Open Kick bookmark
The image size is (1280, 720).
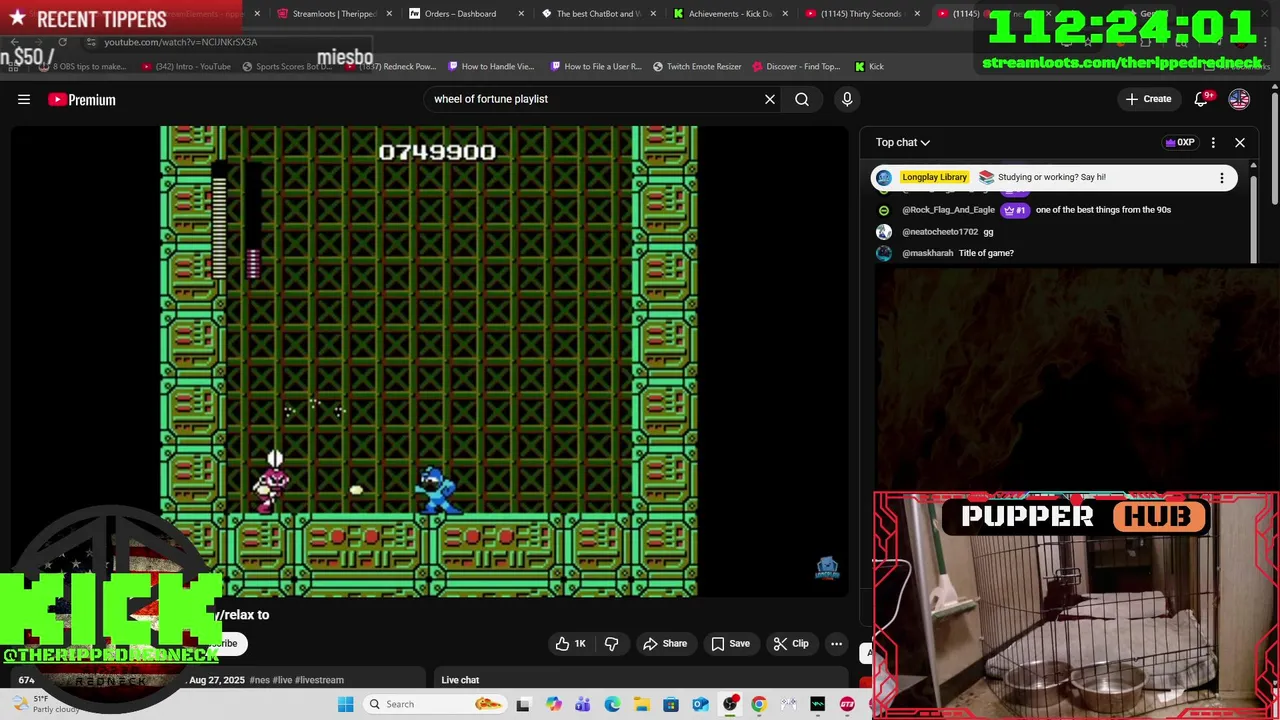click(869, 67)
